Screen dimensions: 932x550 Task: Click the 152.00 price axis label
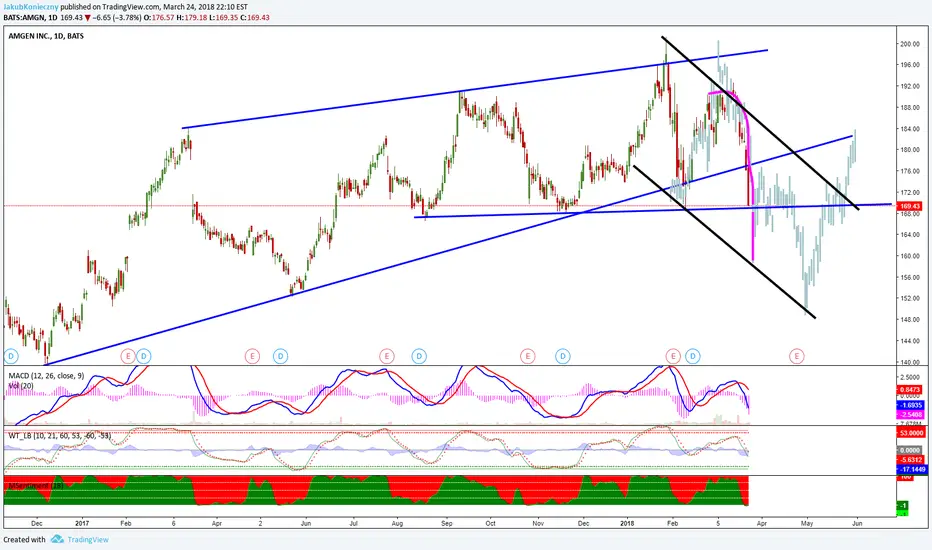909,298
